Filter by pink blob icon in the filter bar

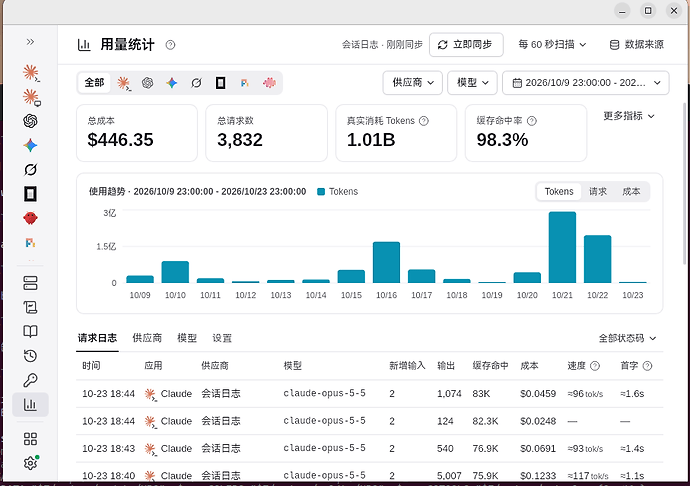coord(269,83)
